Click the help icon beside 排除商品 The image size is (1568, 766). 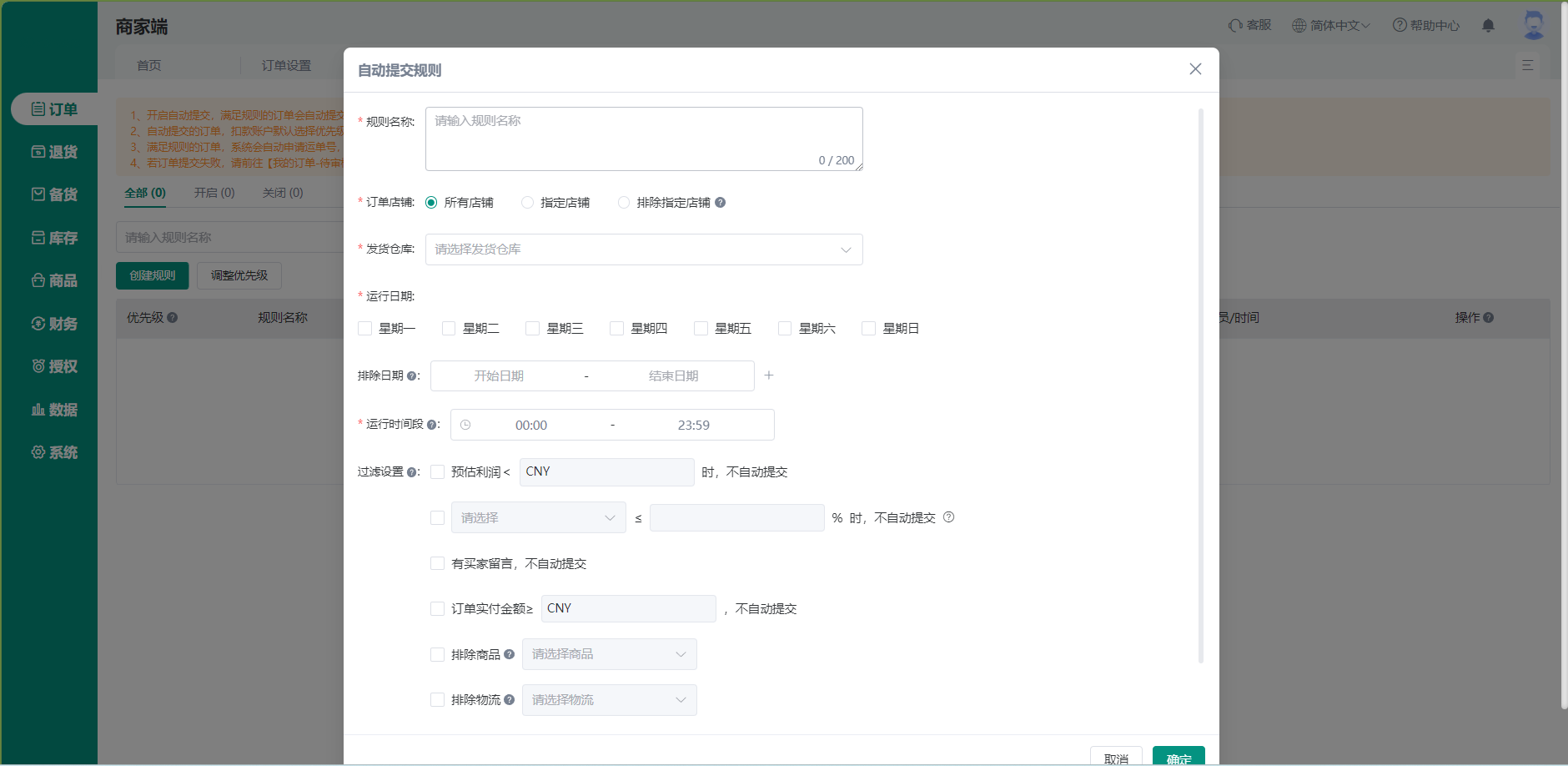(510, 654)
